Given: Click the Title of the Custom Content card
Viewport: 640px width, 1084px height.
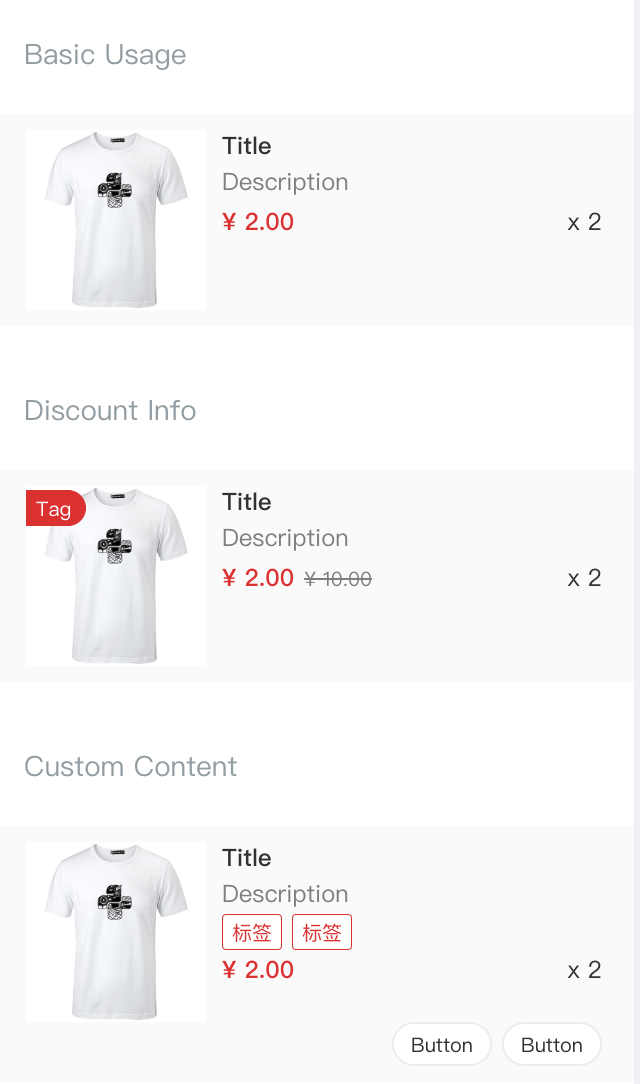Looking at the screenshot, I should [x=246, y=858].
